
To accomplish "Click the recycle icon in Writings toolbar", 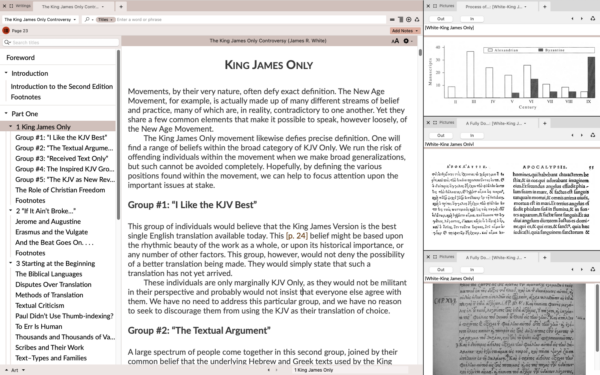I will 417,20.
